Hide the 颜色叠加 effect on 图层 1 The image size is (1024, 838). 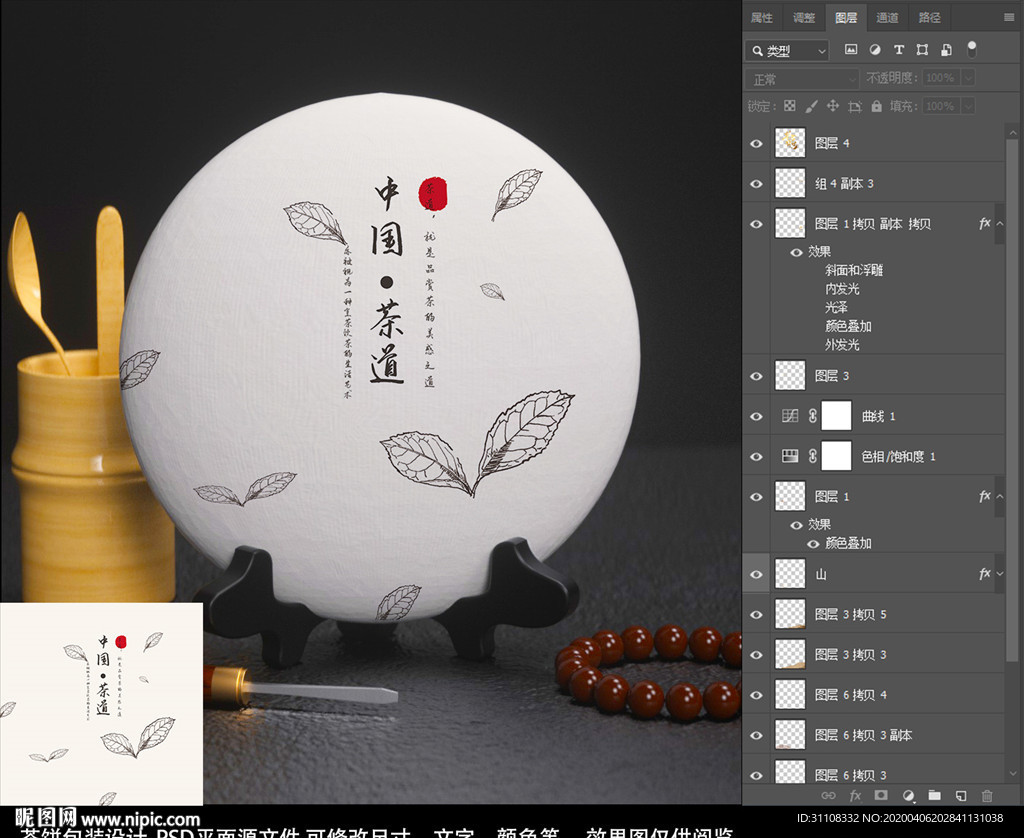(813, 543)
